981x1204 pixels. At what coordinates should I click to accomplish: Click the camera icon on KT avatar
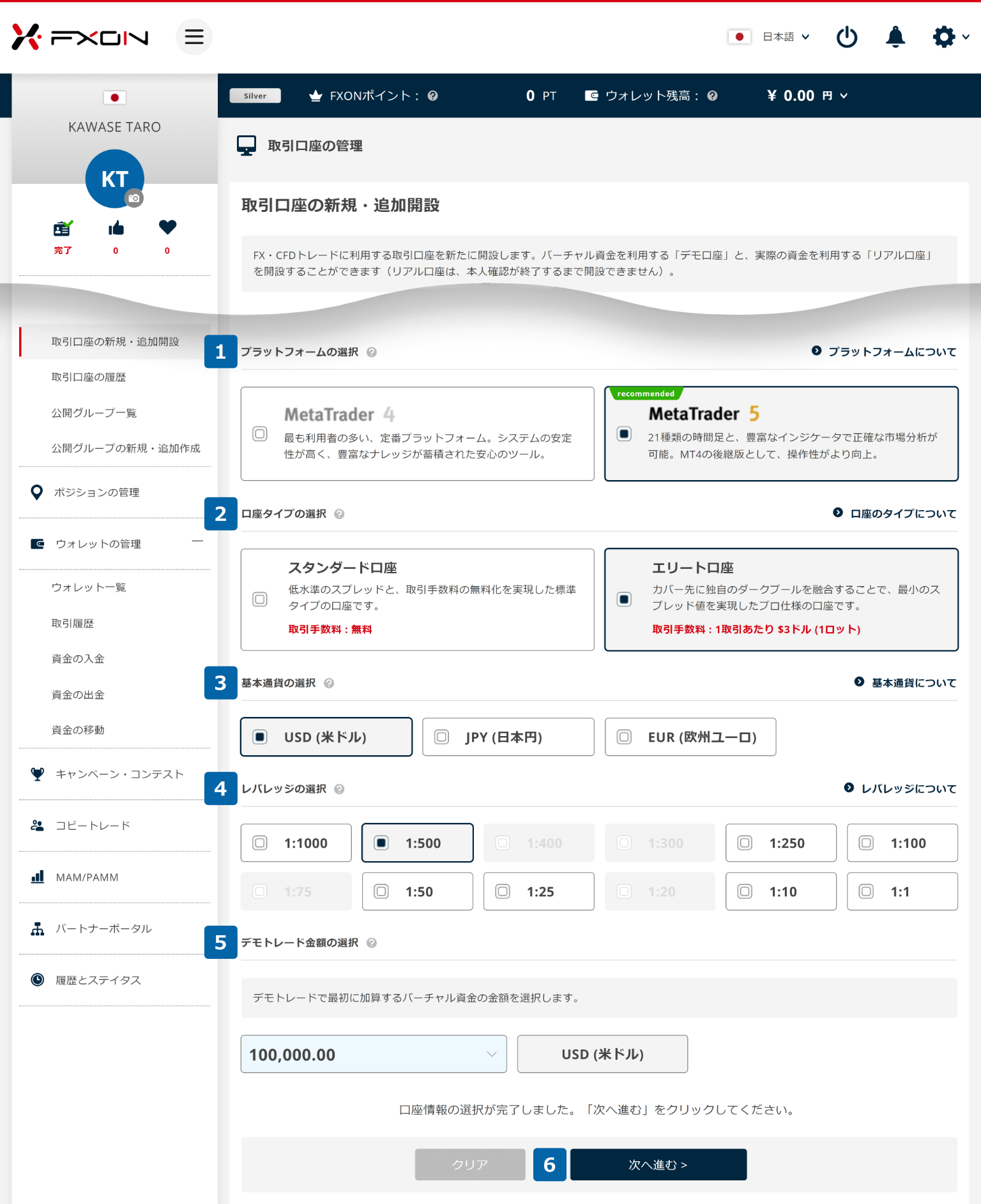134,199
